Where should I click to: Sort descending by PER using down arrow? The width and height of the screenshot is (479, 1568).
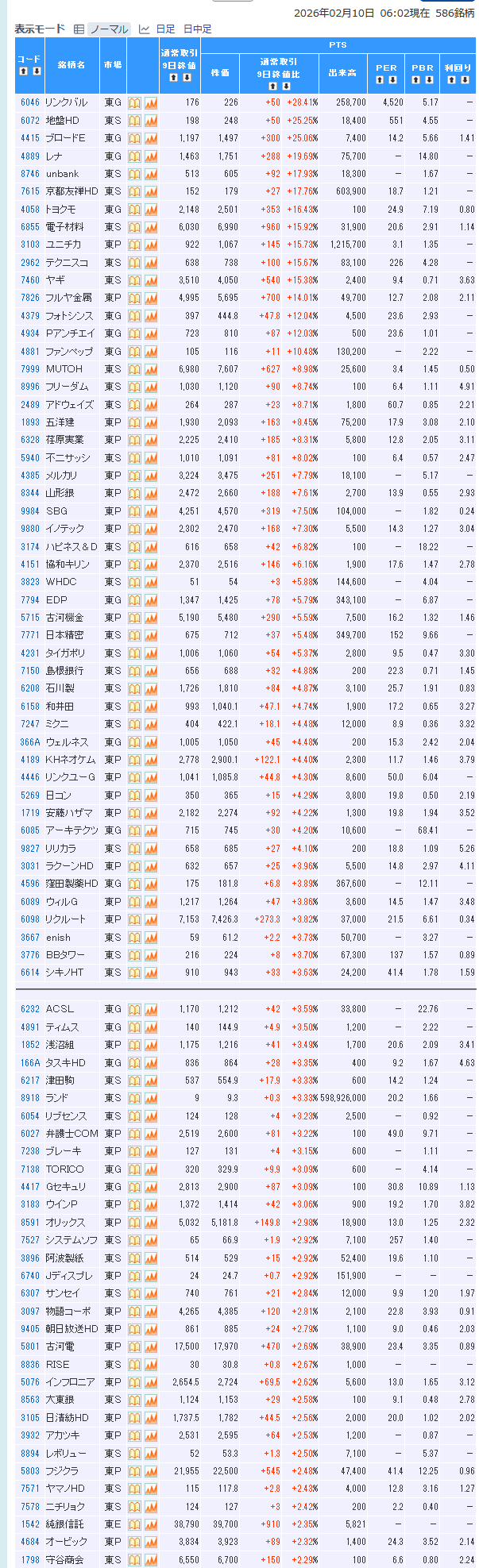[392, 79]
